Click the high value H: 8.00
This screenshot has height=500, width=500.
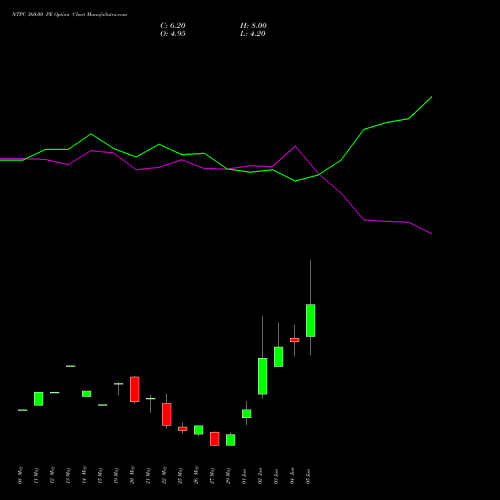(x=253, y=26)
